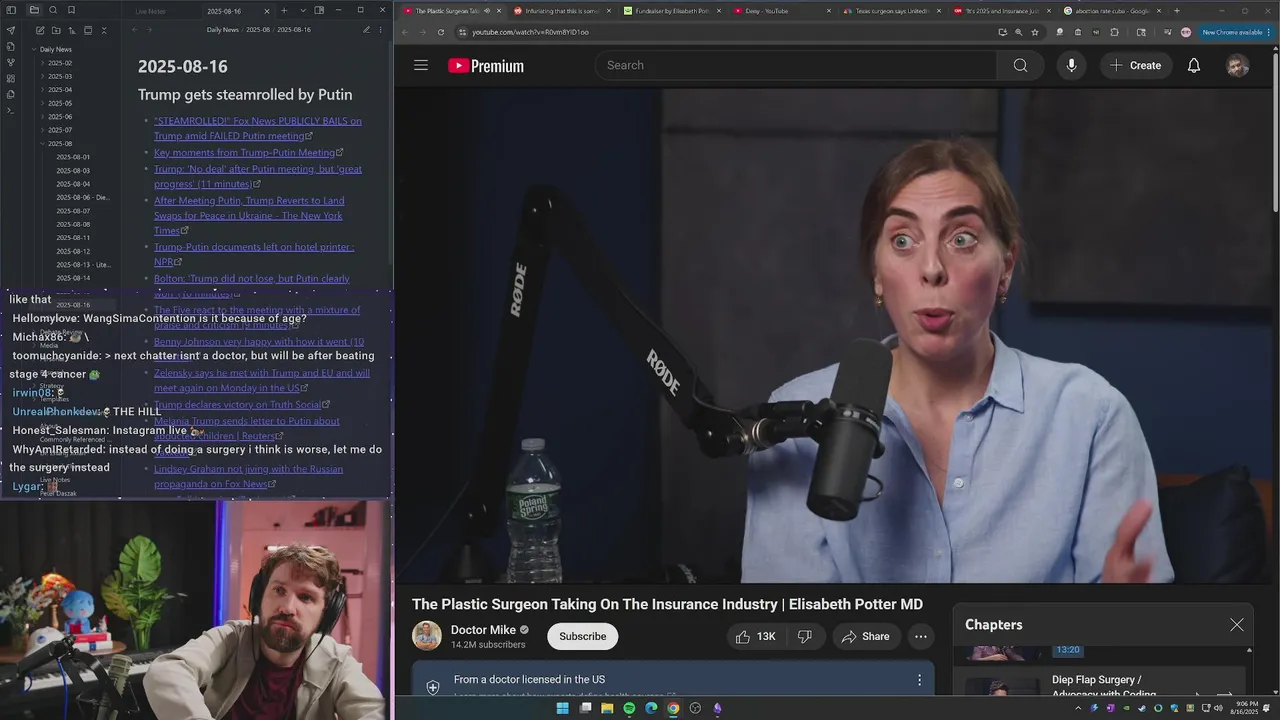This screenshot has width=1280, height=720.
Task: Toggle edit mode pencil icon in note
Action: [x=366, y=30]
